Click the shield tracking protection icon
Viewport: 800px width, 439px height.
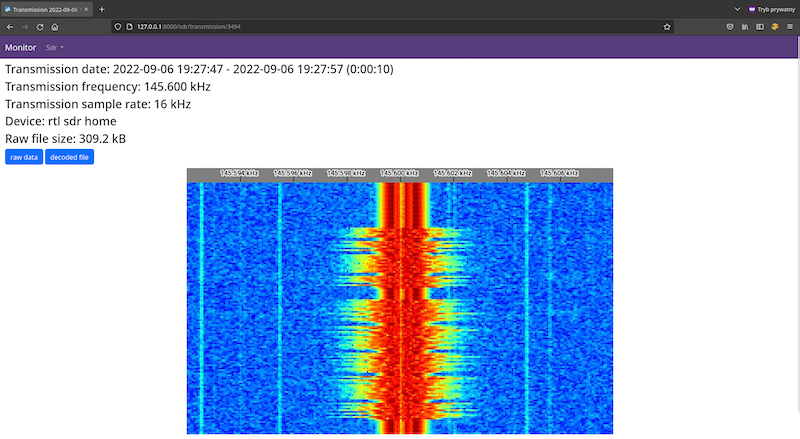[118, 27]
